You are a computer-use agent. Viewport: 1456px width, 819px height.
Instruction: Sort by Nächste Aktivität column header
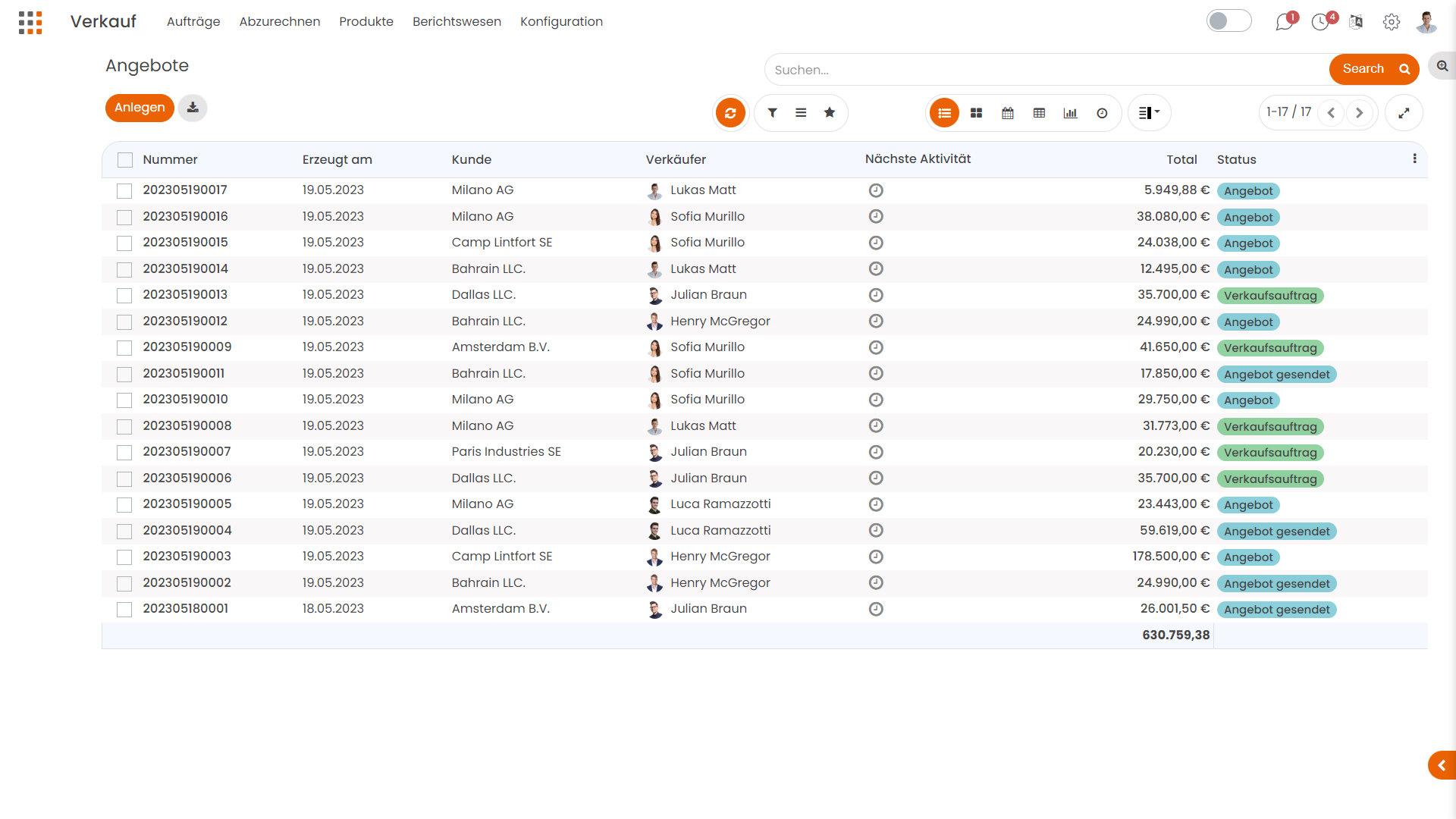tap(918, 159)
